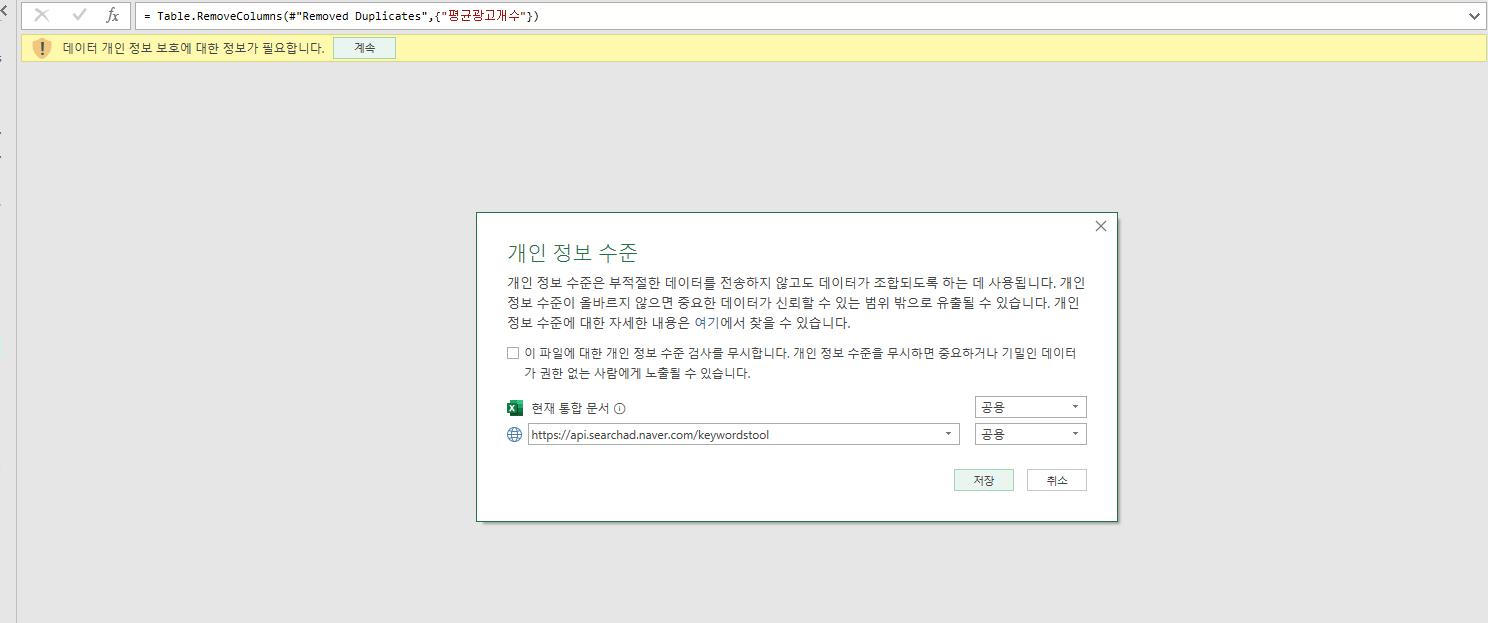Open the formula bar expand chevron on the right
This screenshot has width=1488, height=623.
[1474, 15]
